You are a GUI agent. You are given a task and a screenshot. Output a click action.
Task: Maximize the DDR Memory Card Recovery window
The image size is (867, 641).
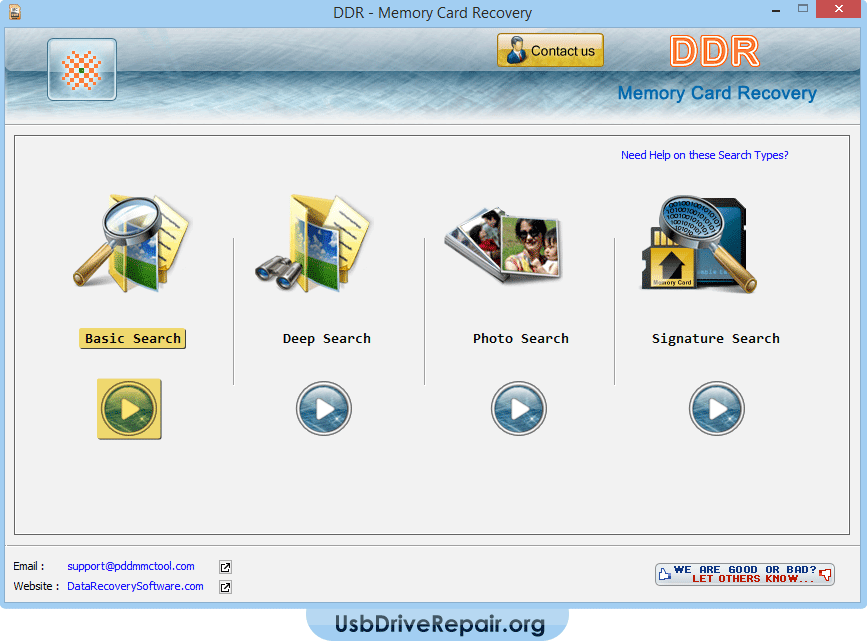pos(803,9)
